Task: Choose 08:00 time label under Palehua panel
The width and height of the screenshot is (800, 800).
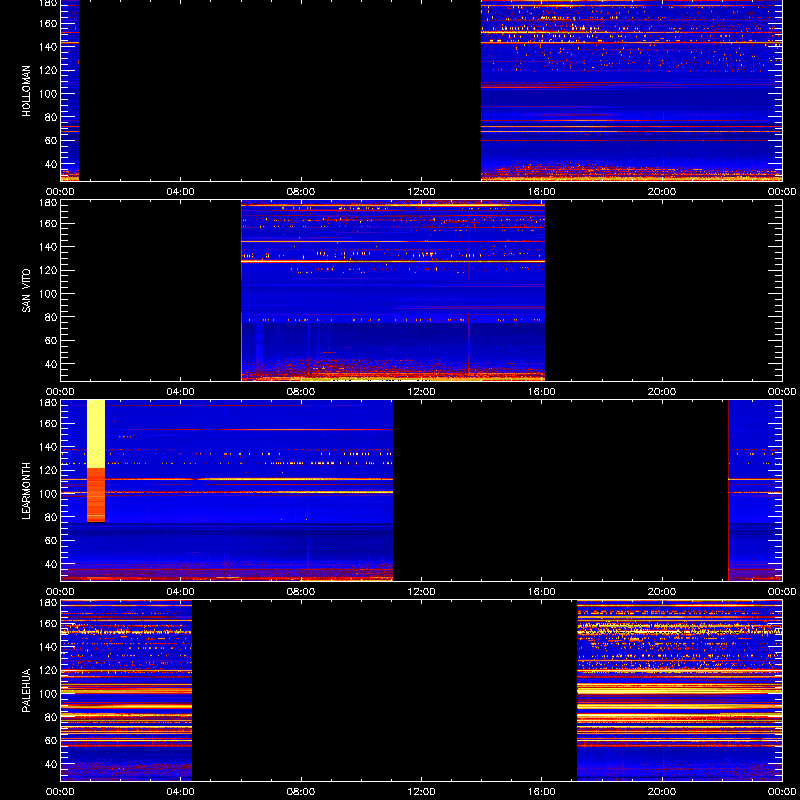Action: [301, 792]
